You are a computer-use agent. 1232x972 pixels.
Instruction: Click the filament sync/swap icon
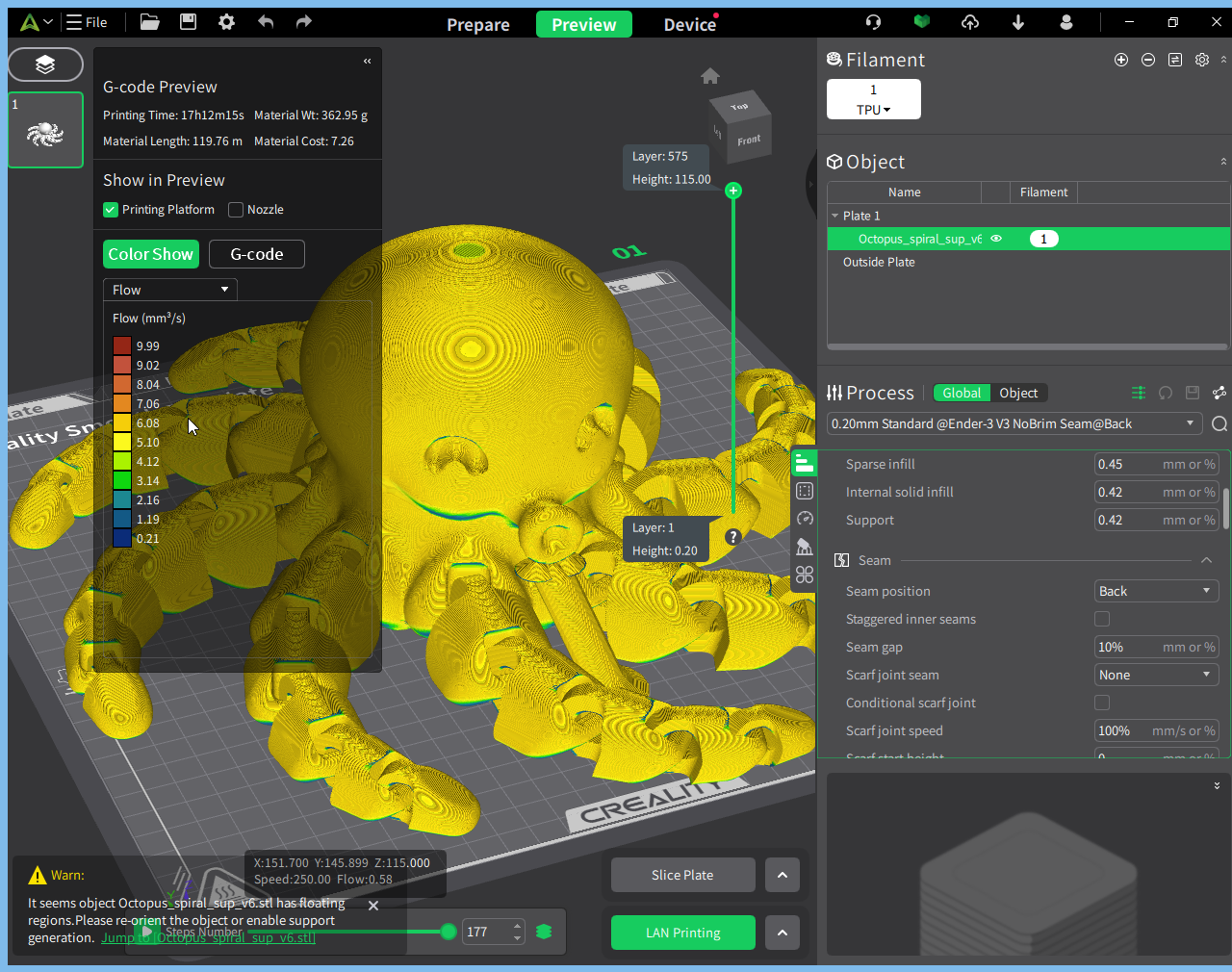click(x=1175, y=60)
